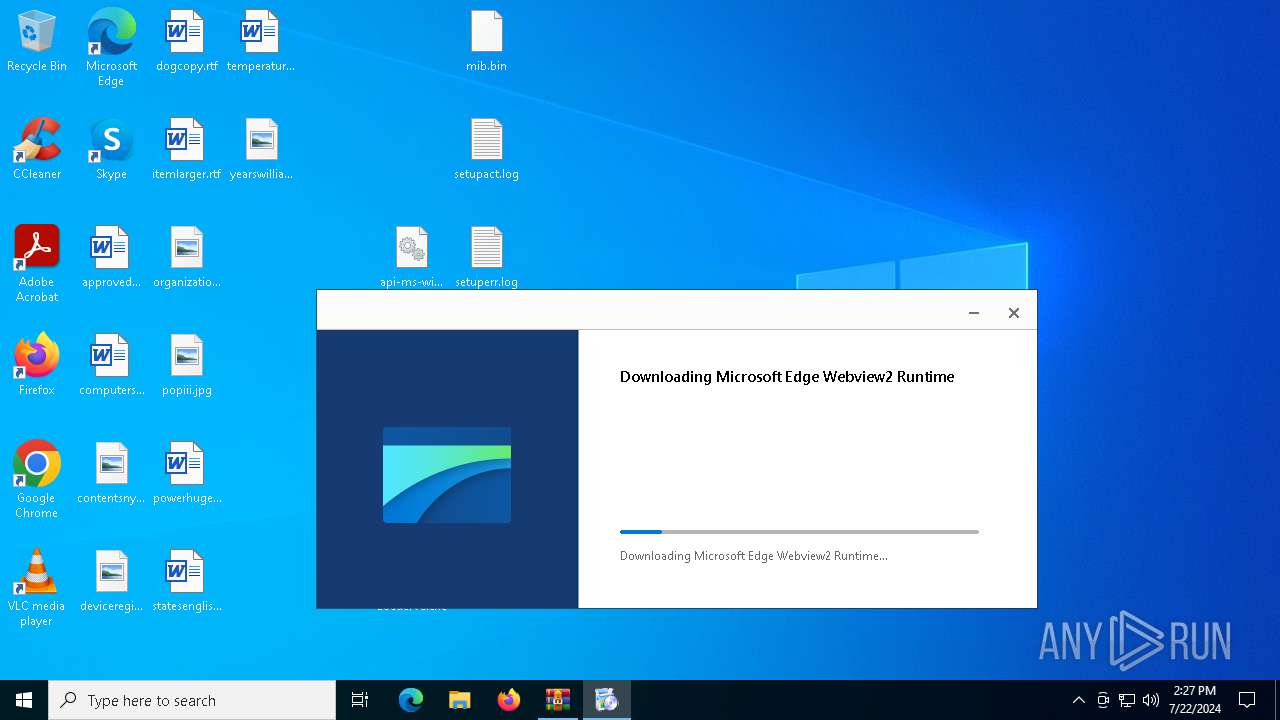Select the Google Chrome desktop shortcut
This screenshot has width=1280, height=720.
pyautogui.click(x=37, y=480)
